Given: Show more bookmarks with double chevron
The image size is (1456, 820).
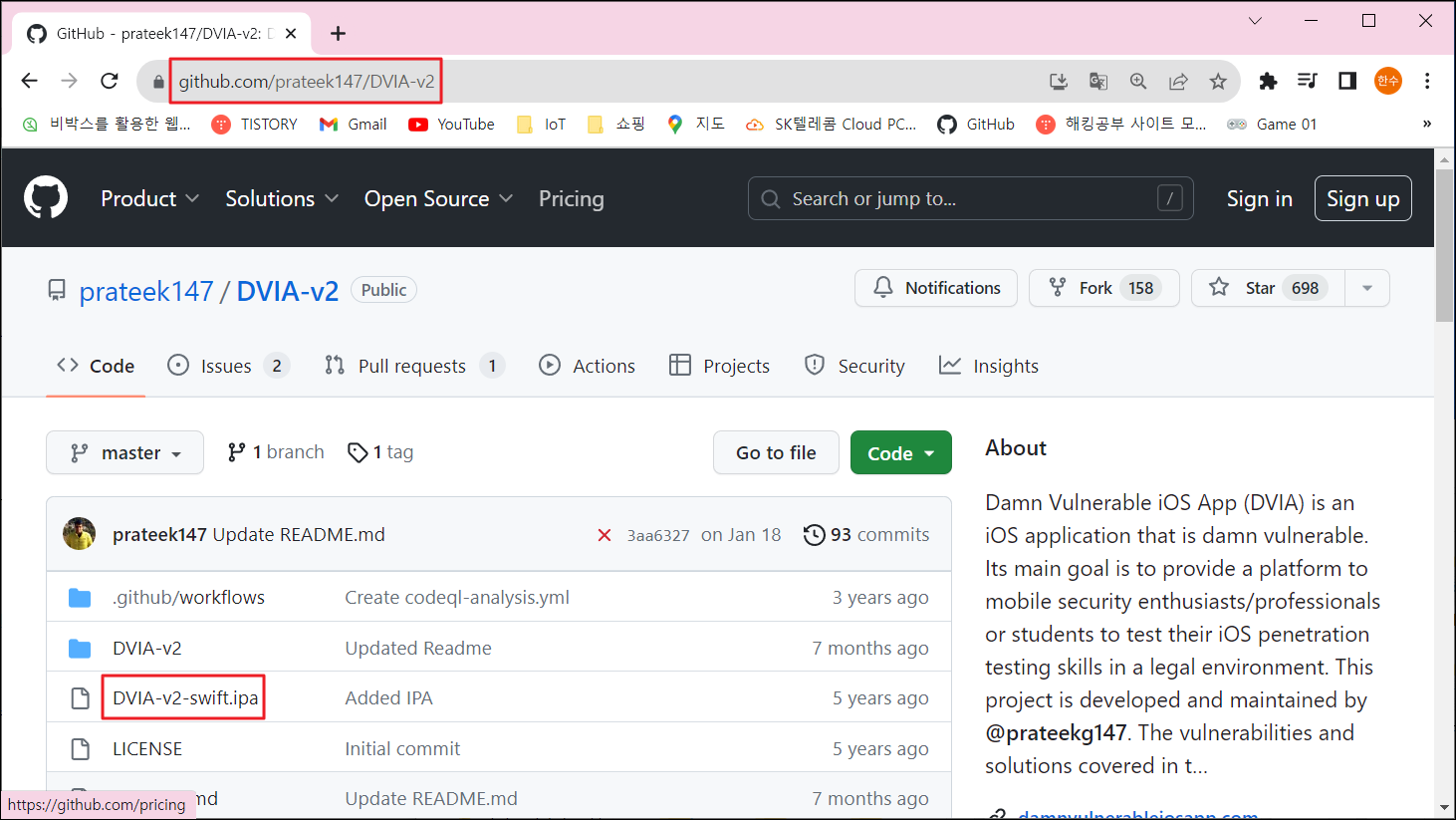Looking at the screenshot, I should click(x=1426, y=124).
